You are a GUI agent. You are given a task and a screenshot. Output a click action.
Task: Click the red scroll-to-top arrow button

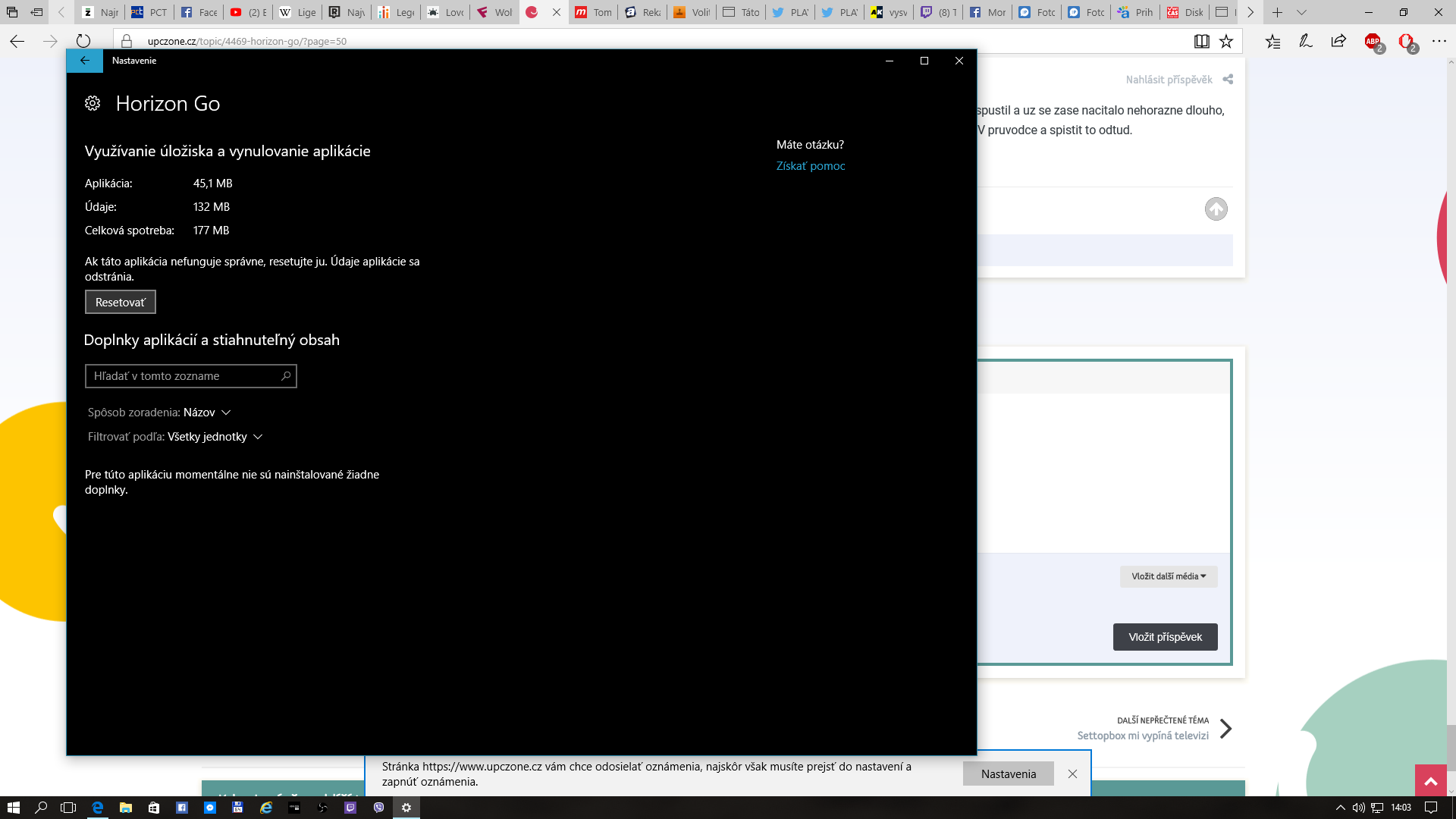1431,781
